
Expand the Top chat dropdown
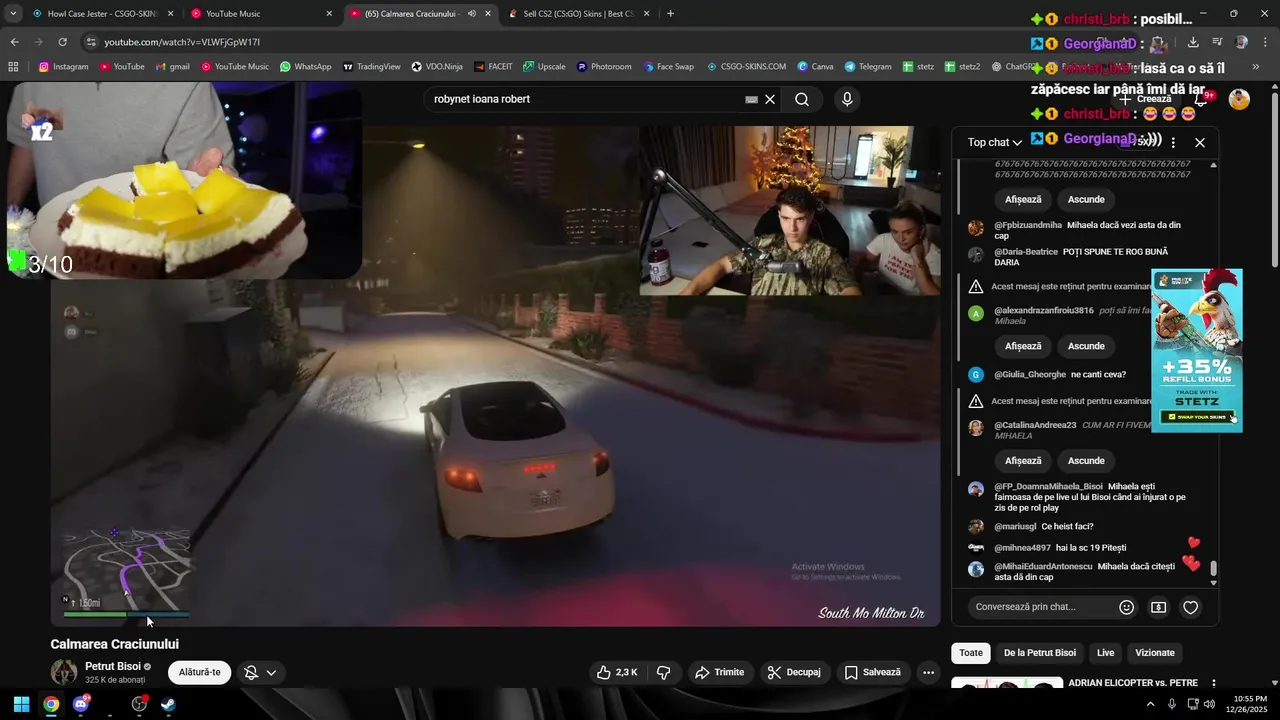click(995, 142)
